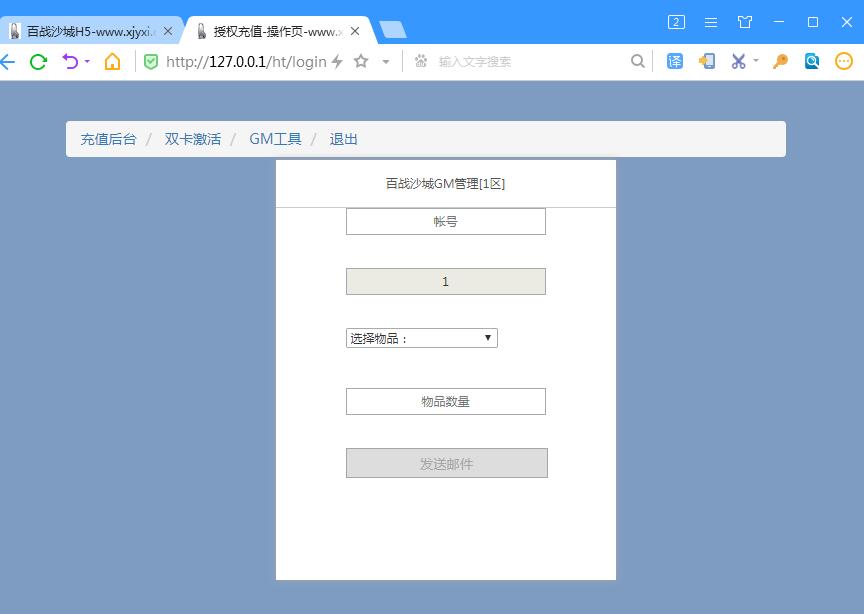Screen dimensions: 864x614
Task: Click the scissors screenshot tool icon
Action: [x=738, y=62]
